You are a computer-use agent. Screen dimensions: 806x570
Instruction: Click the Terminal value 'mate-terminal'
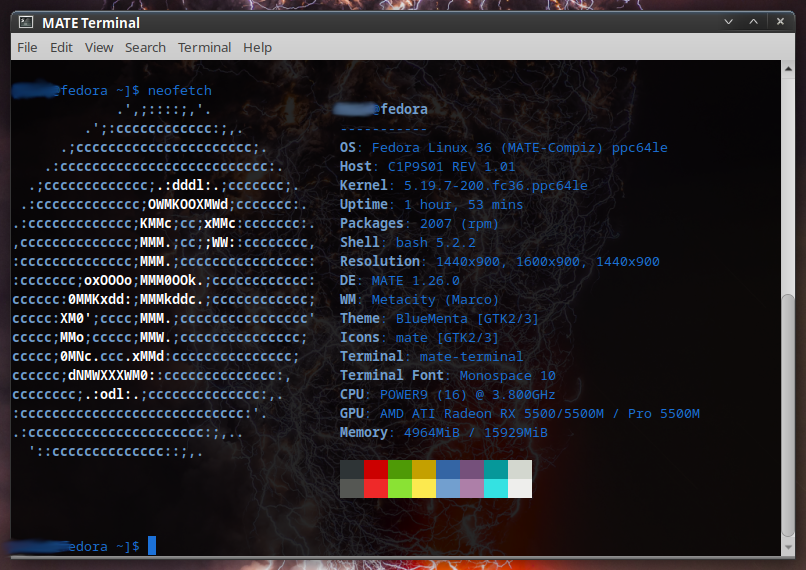coord(471,357)
